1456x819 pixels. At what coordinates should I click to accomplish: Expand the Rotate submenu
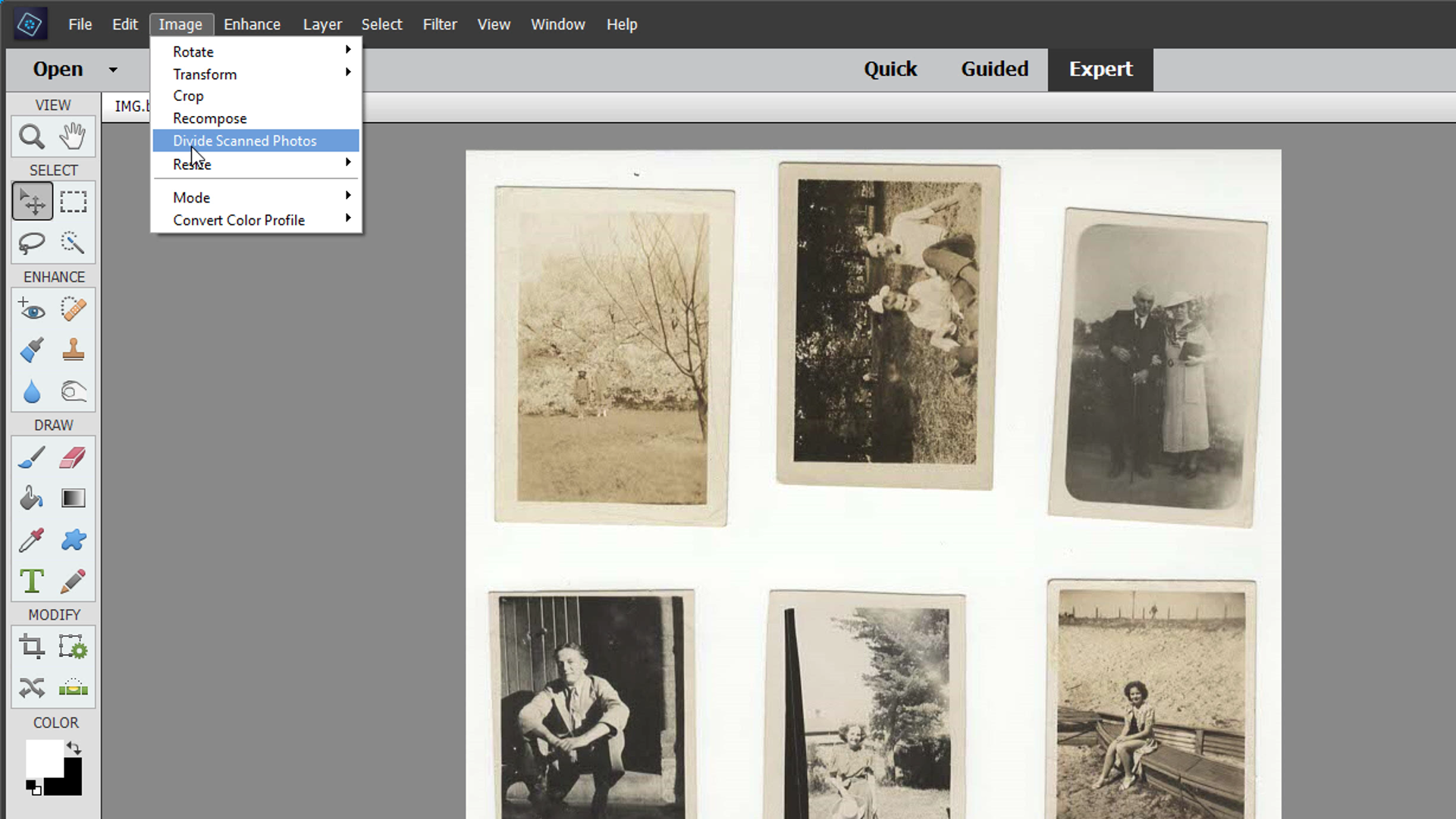(260, 51)
